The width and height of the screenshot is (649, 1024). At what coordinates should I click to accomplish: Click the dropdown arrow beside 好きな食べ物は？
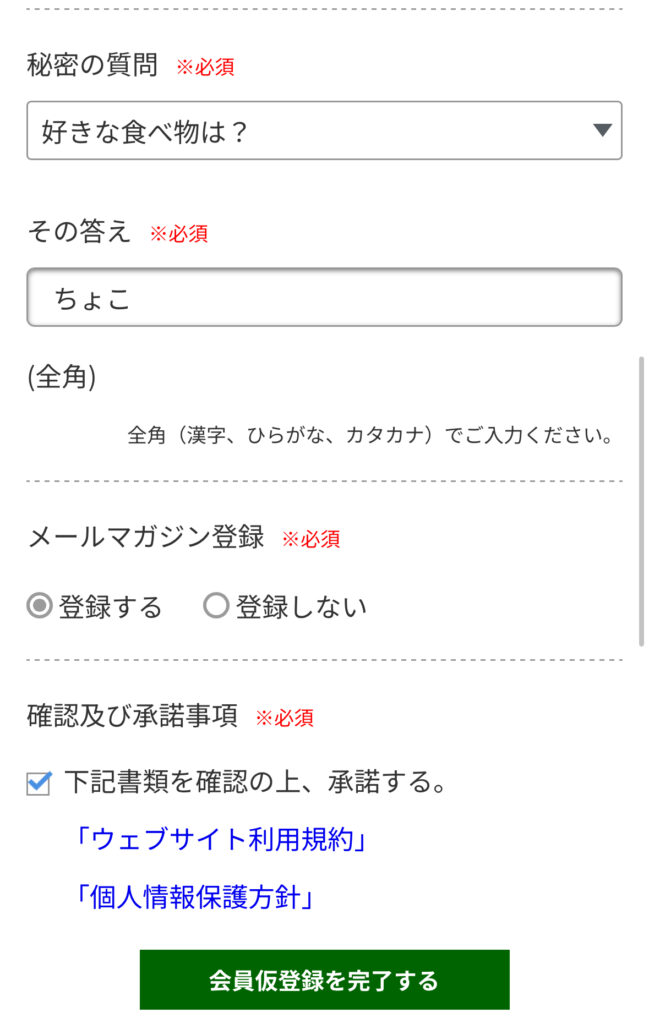(602, 130)
